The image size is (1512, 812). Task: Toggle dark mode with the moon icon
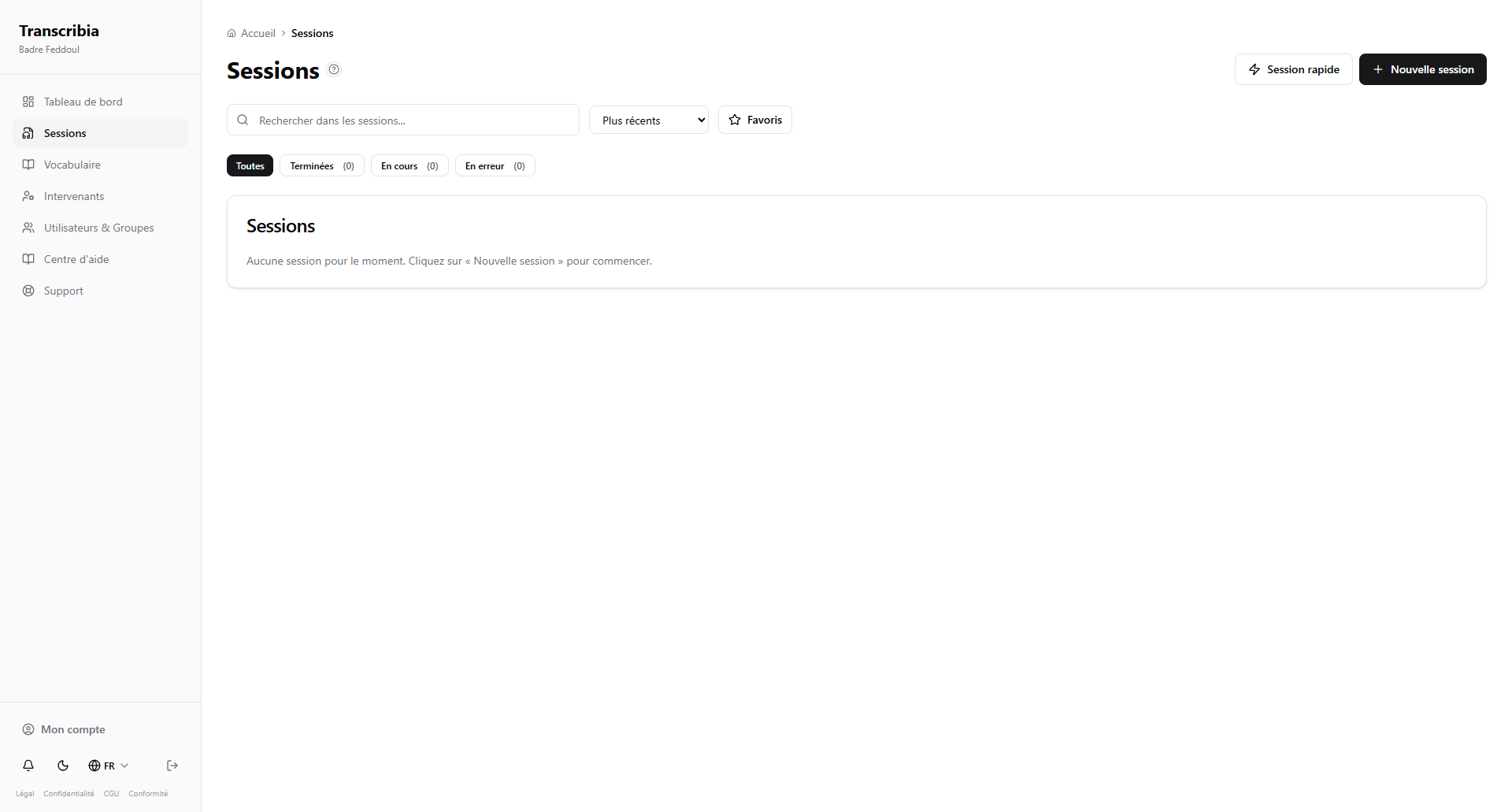[x=63, y=766]
